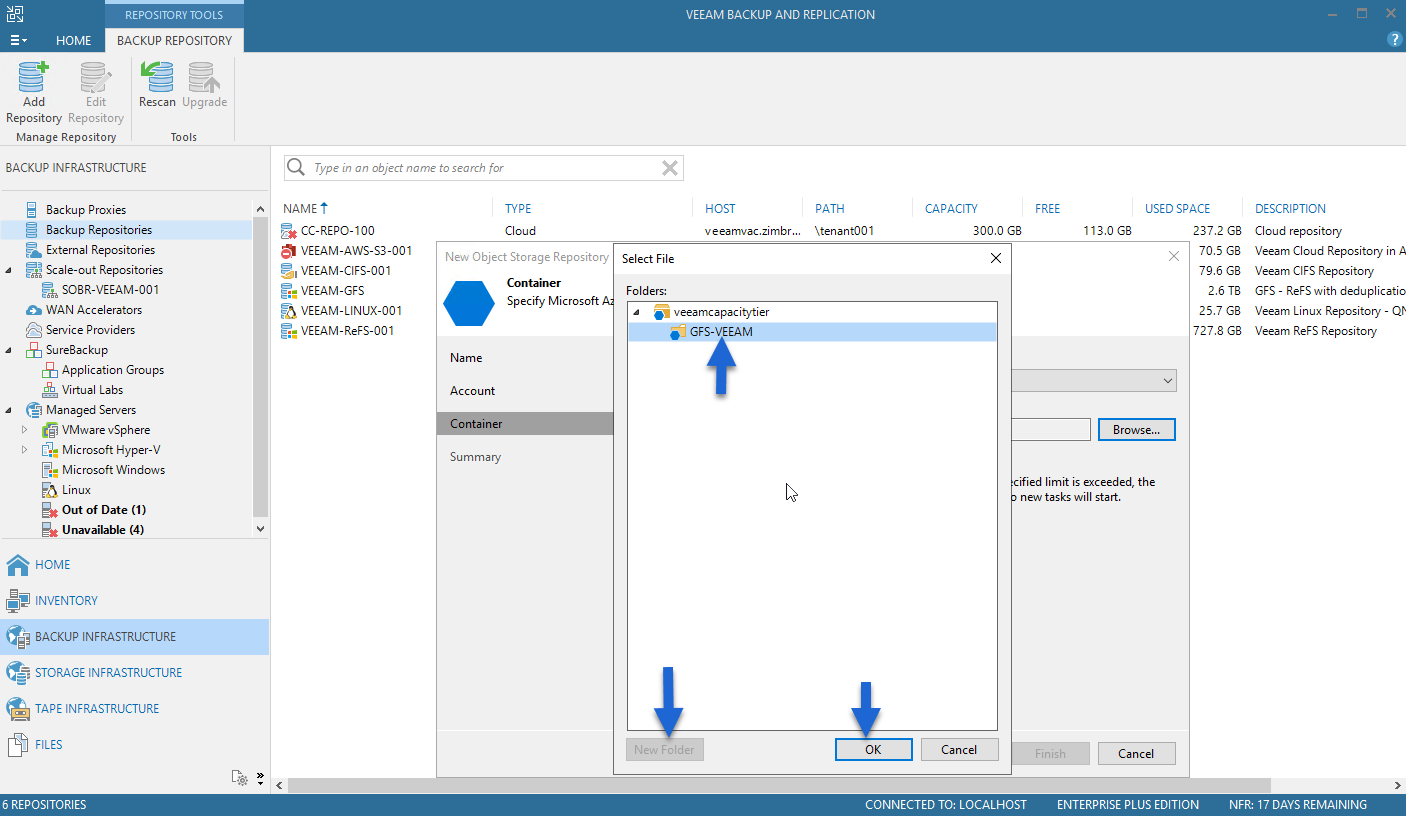This screenshot has height=816, width=1406.
Task: Sort the list by CAPACITY column
Action: [x=951, y=209]
